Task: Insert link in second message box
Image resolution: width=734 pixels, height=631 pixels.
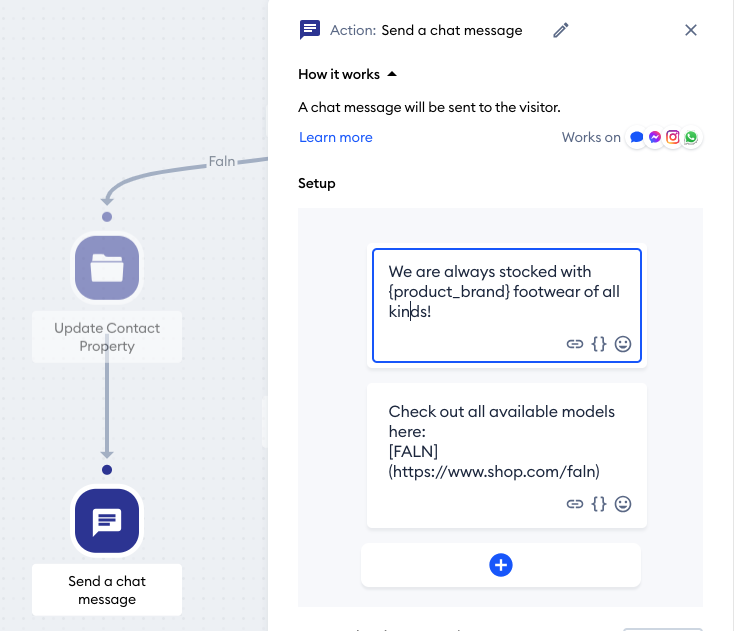Action: pyautogui.click(x=575, y=504)
